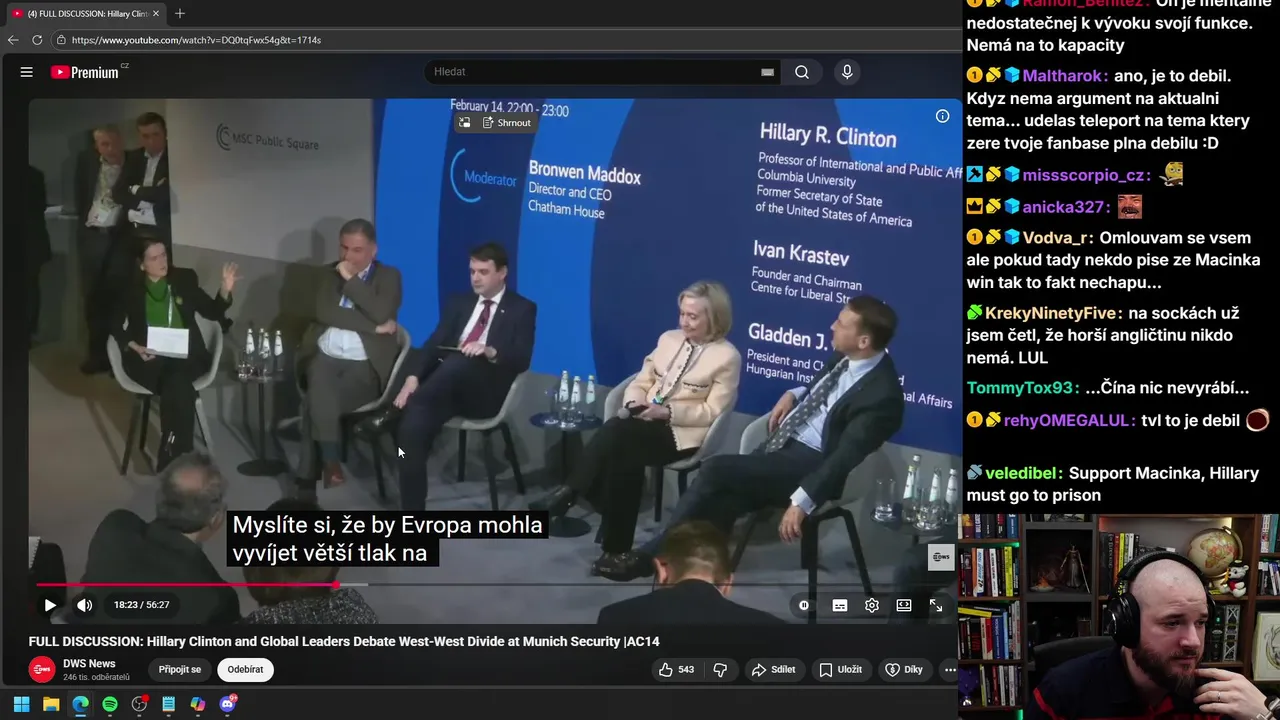Open the DWS News channel avatar
This screenshot has height=720, width=1280.
tap(42, 669)
